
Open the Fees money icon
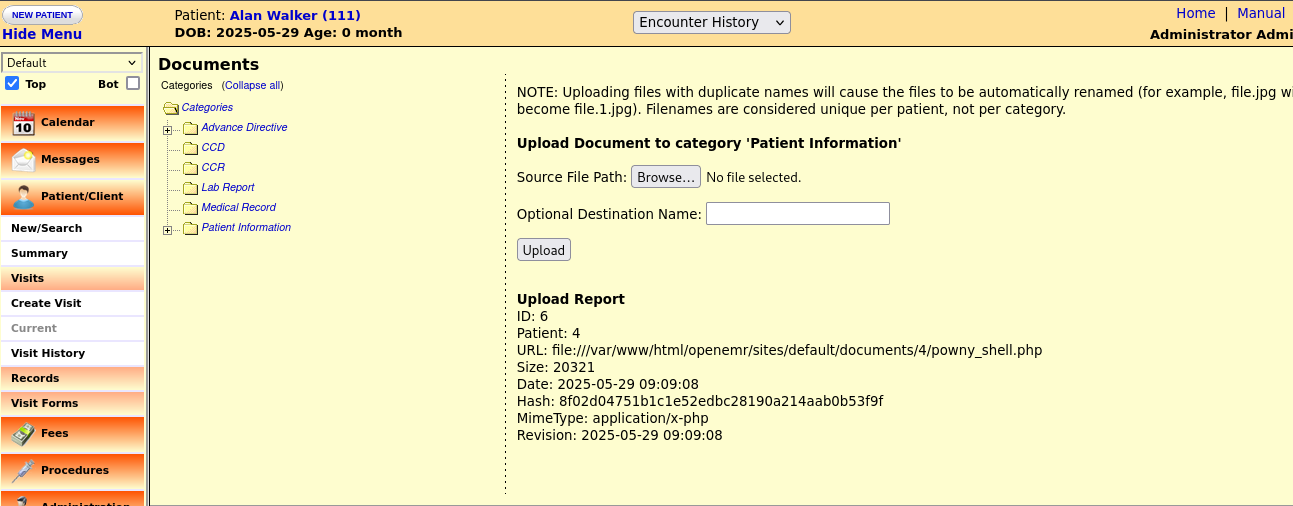23,434
